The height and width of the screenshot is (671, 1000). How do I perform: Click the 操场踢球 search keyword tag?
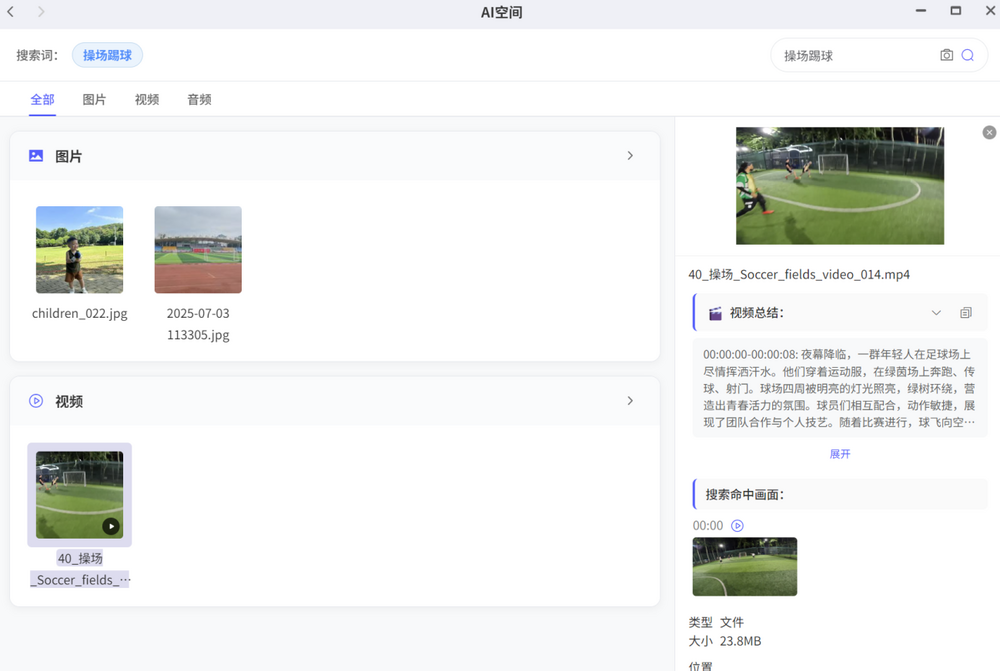107,55
